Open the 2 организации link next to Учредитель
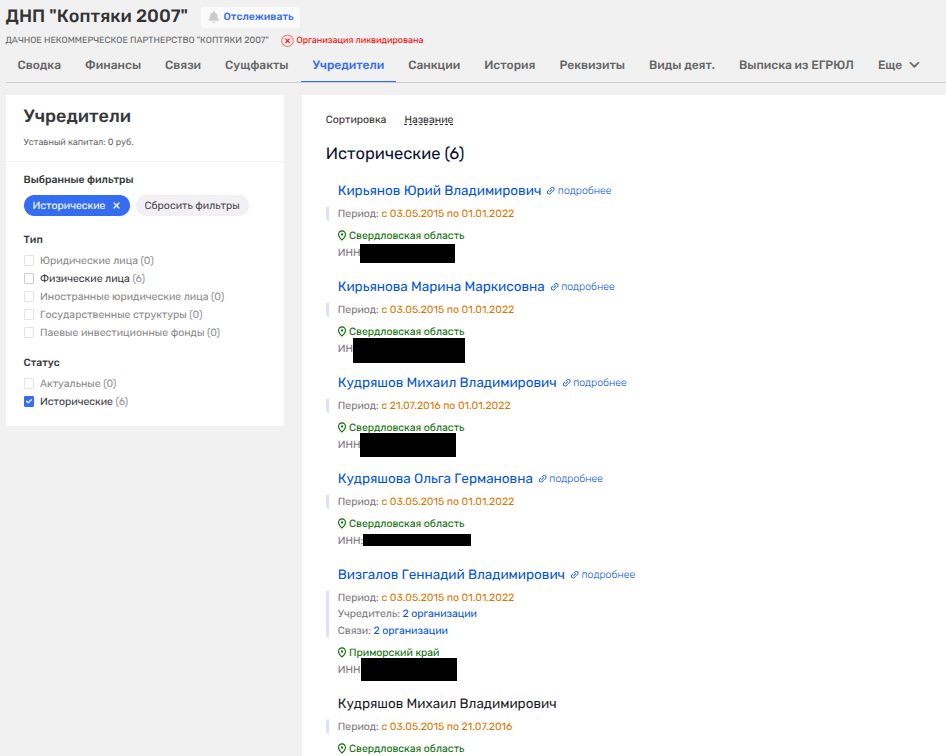The height and width of the screenshot is (756, 946). [x=439, y=614]
